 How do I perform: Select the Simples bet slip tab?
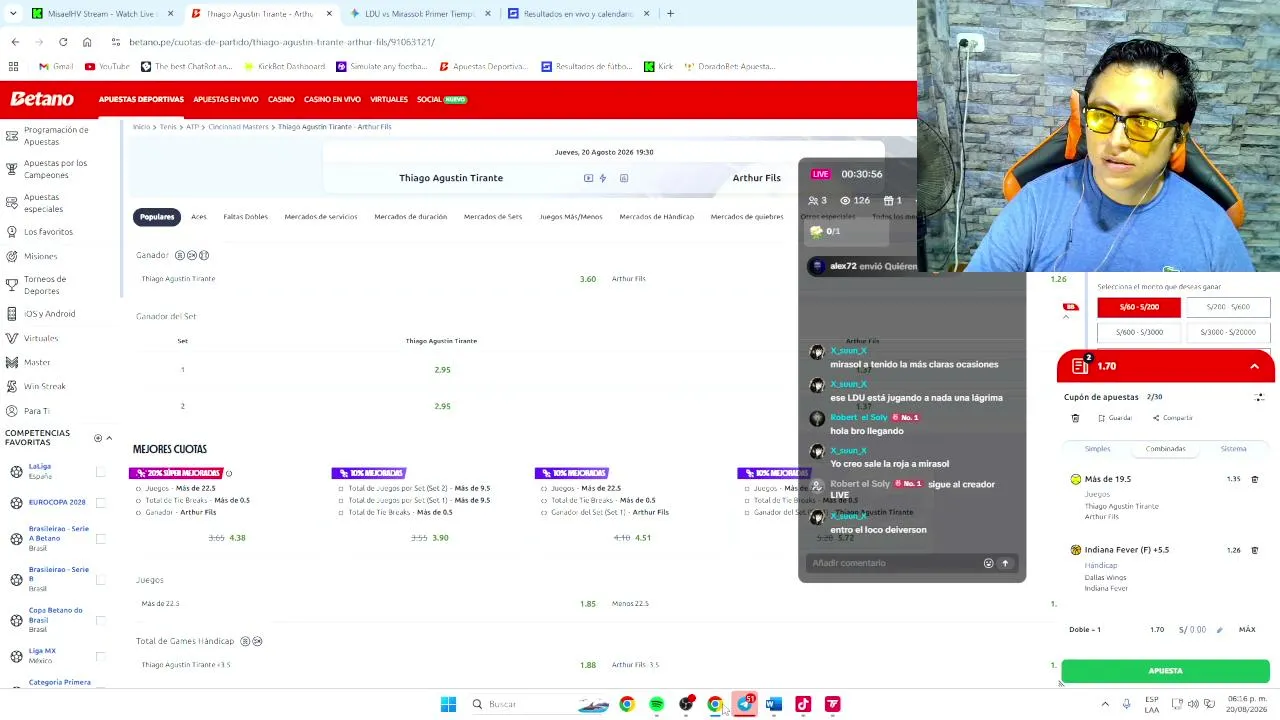coord(1097,449)
